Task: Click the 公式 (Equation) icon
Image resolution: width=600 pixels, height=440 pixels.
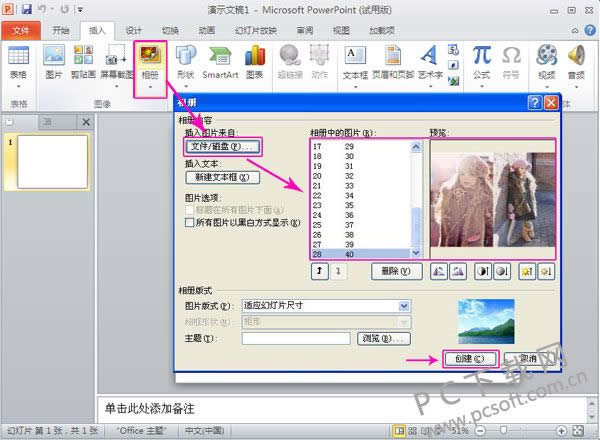Action: [481, 60]
